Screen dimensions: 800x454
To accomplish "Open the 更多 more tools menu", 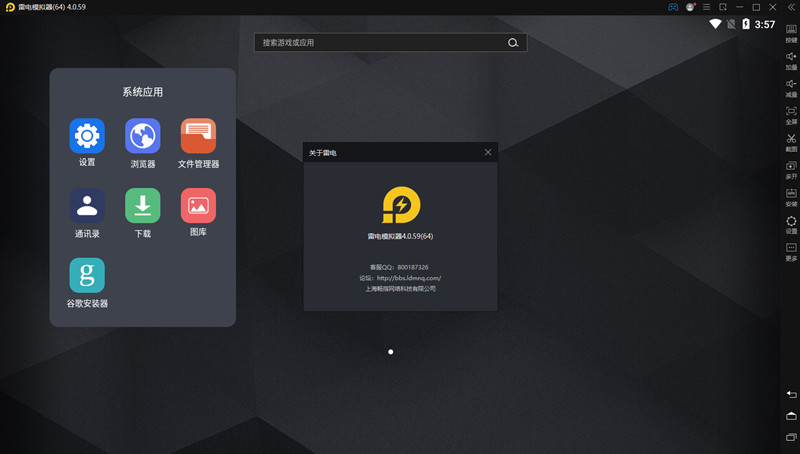I will [x=791, y=252].
